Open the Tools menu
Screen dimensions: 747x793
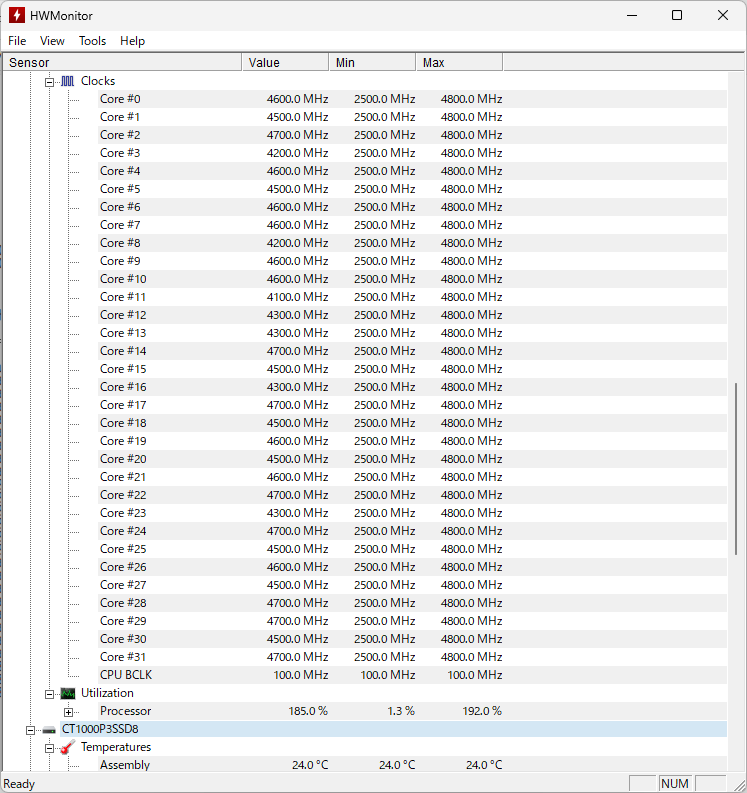[x=92, y=41]
